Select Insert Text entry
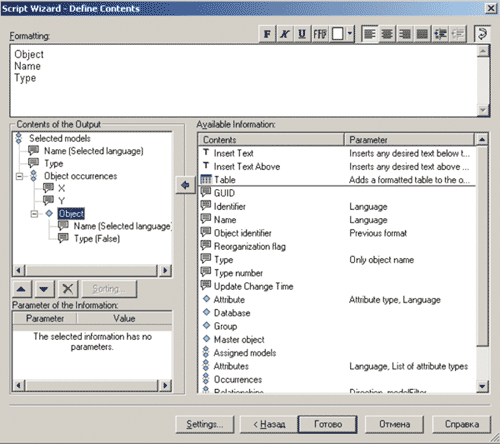The height and width of the screenshot is (444, 500). click(x=233, y=153)
